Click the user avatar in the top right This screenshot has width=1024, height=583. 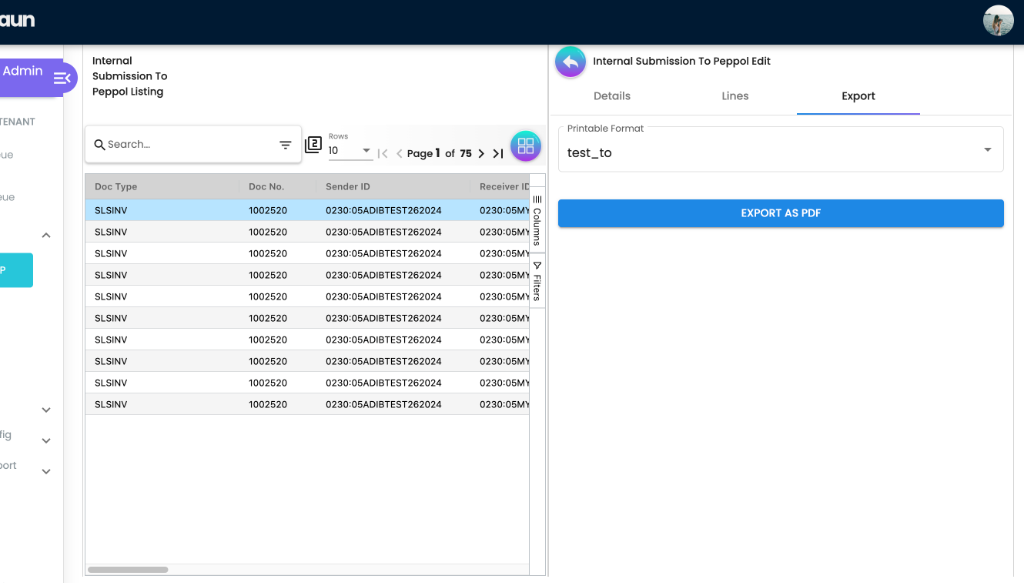(998, 20)
